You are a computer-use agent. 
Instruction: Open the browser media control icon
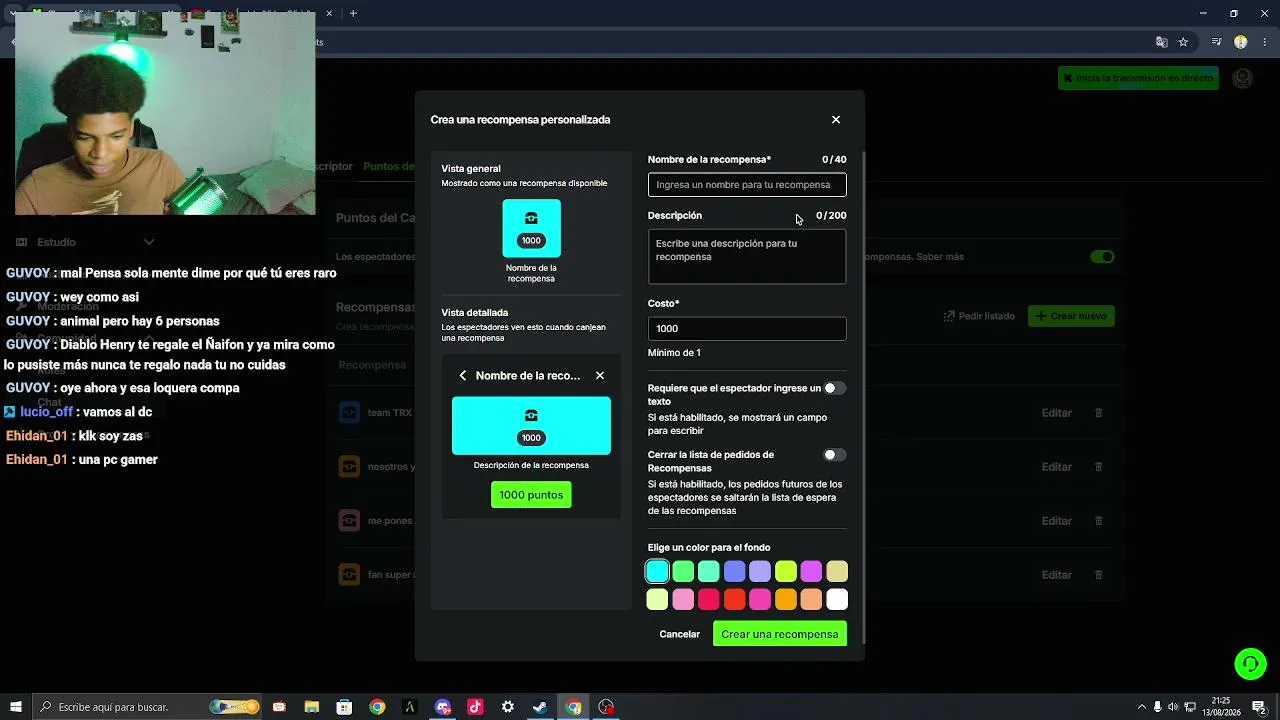1216,42
